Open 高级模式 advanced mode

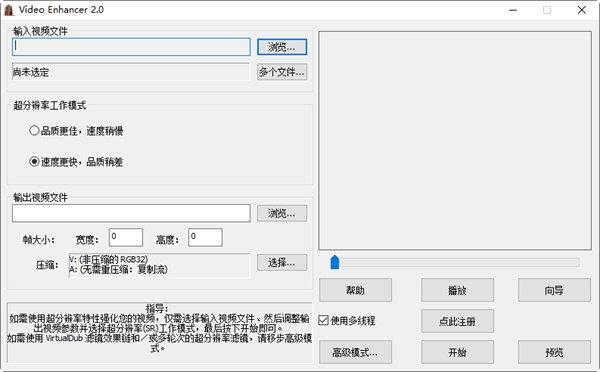pos(355,352)
